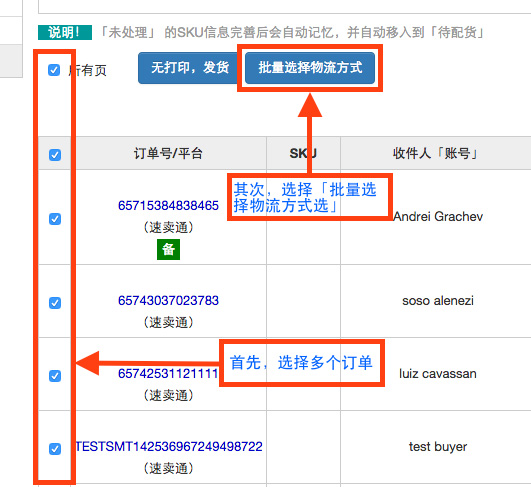
Task: Select recipient soso alenezi
Action: click(438, 300)
